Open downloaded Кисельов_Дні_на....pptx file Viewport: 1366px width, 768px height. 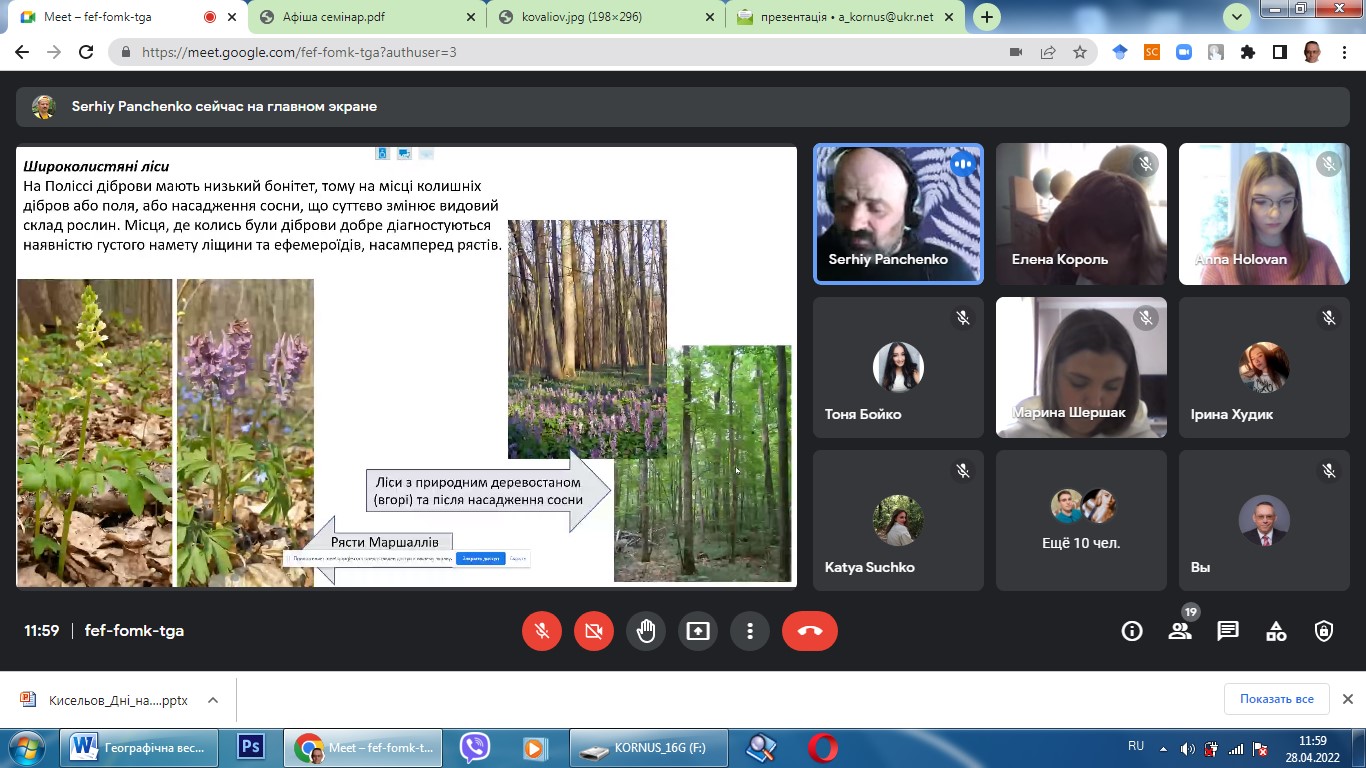[105, 700]
